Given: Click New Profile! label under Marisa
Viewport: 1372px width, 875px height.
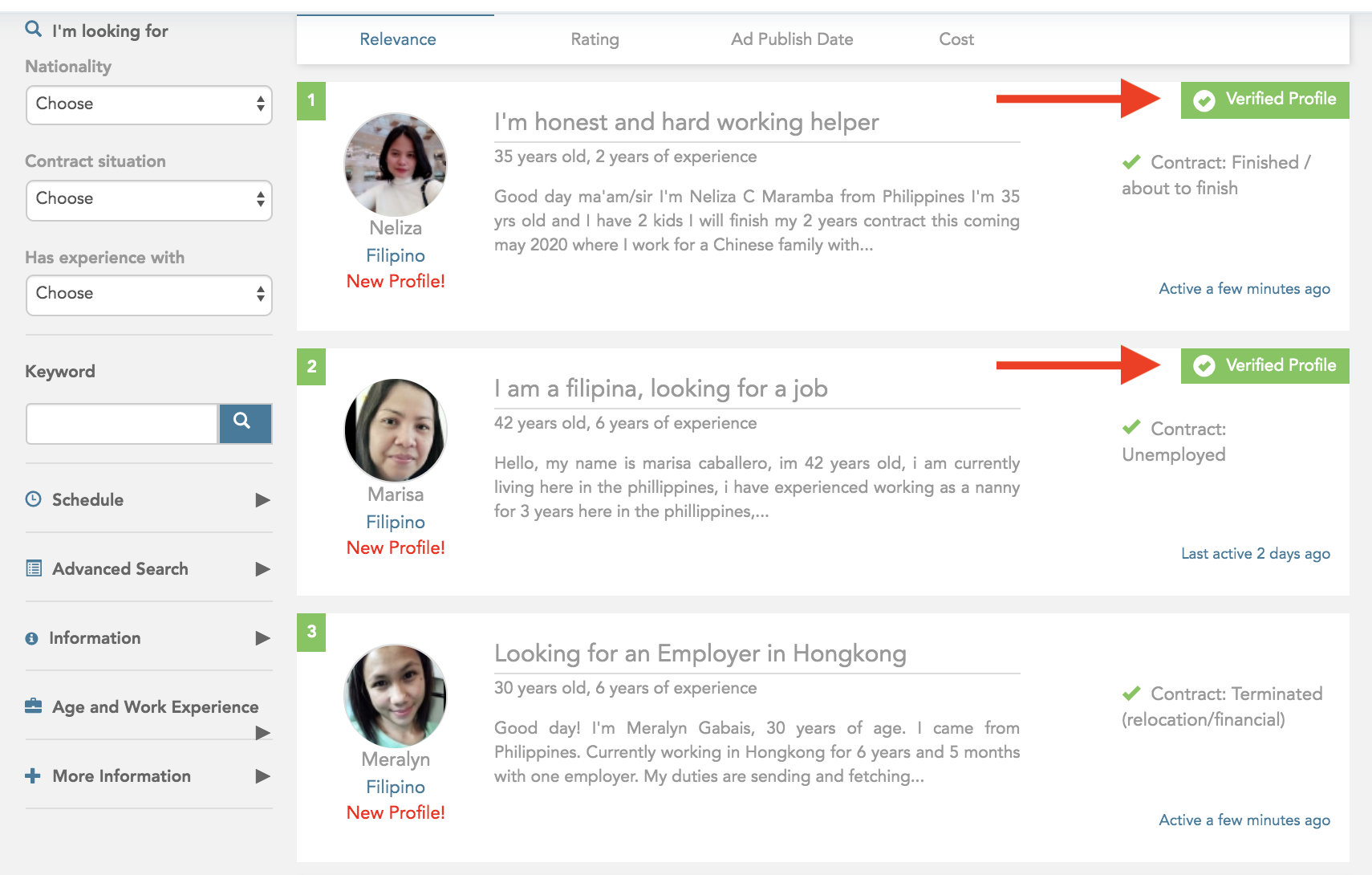Looking at the screenshot, I should [x=396, y=547].
